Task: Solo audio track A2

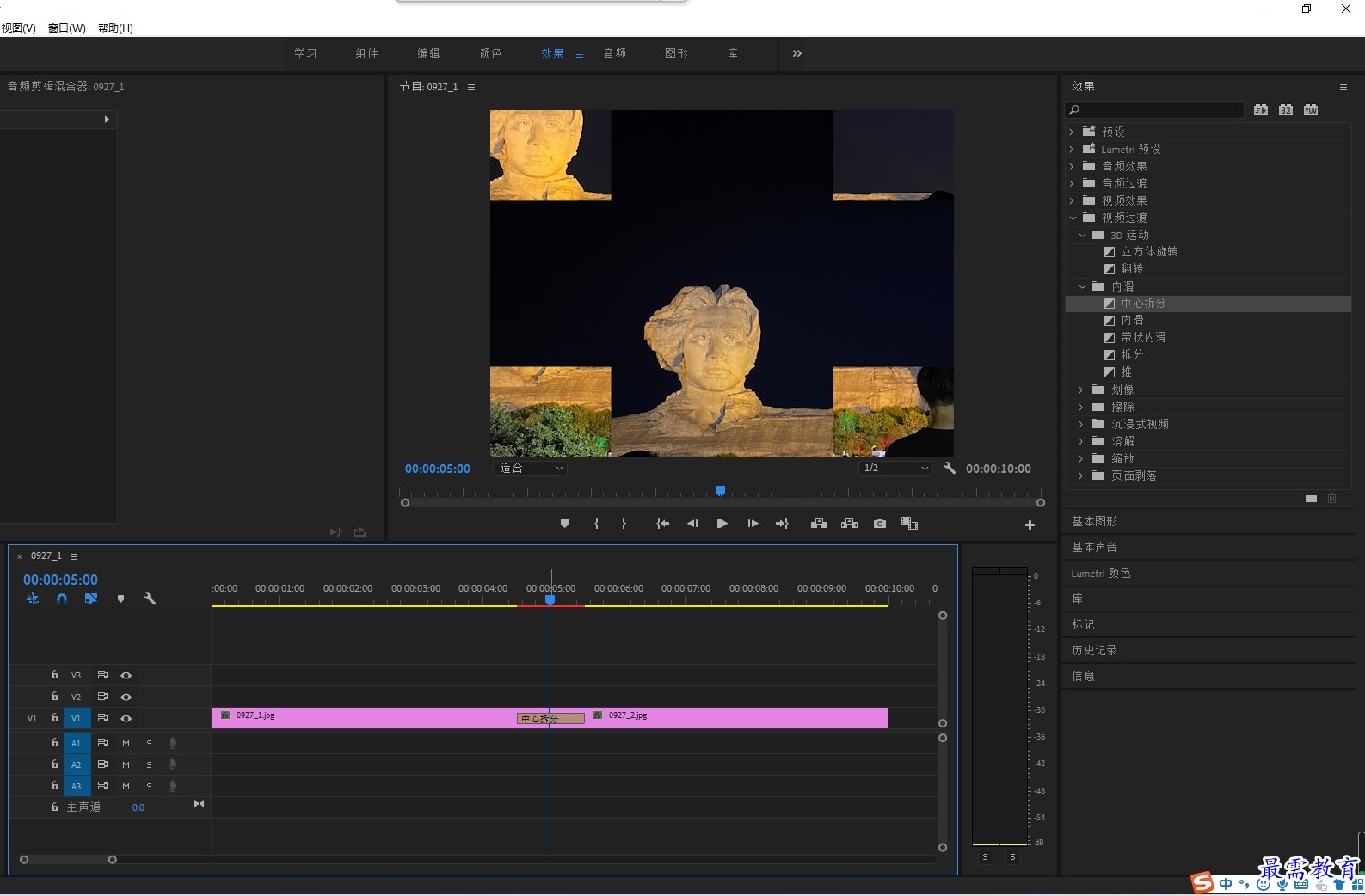Action: click(149, 764)
